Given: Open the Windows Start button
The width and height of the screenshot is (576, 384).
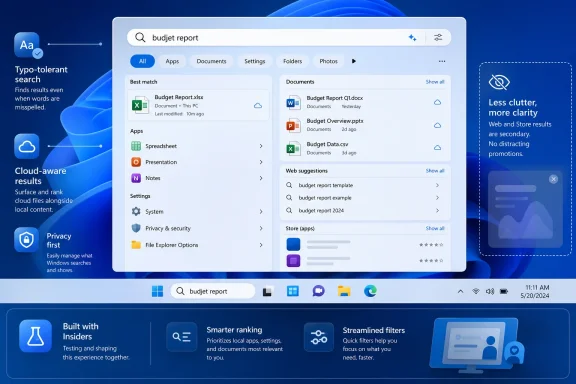Looking at the screenshot, I should tap(158, 291).
